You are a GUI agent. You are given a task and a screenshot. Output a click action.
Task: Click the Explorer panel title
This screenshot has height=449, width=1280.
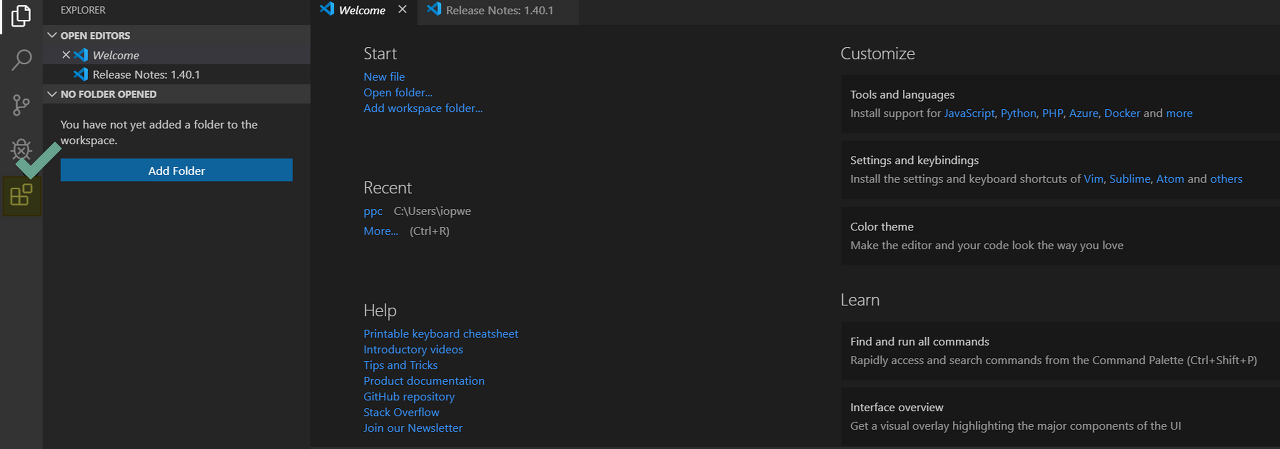[83, 10]
